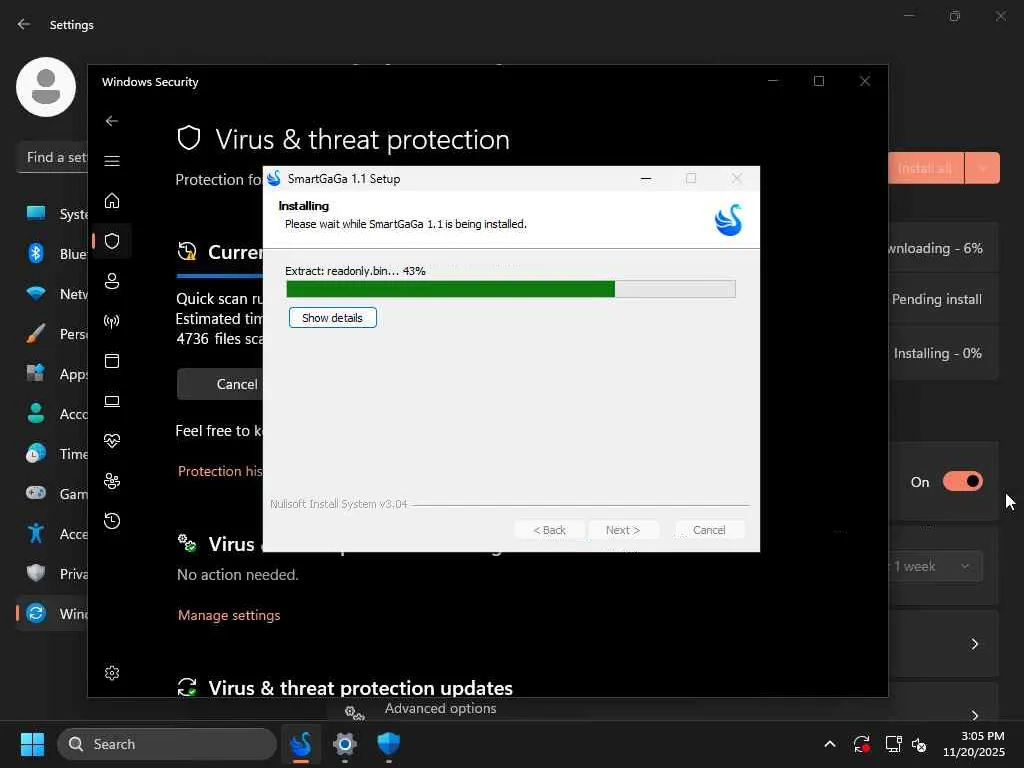
Task: Open Personalization category in Settings sidebar
Action: coord(52,334)
